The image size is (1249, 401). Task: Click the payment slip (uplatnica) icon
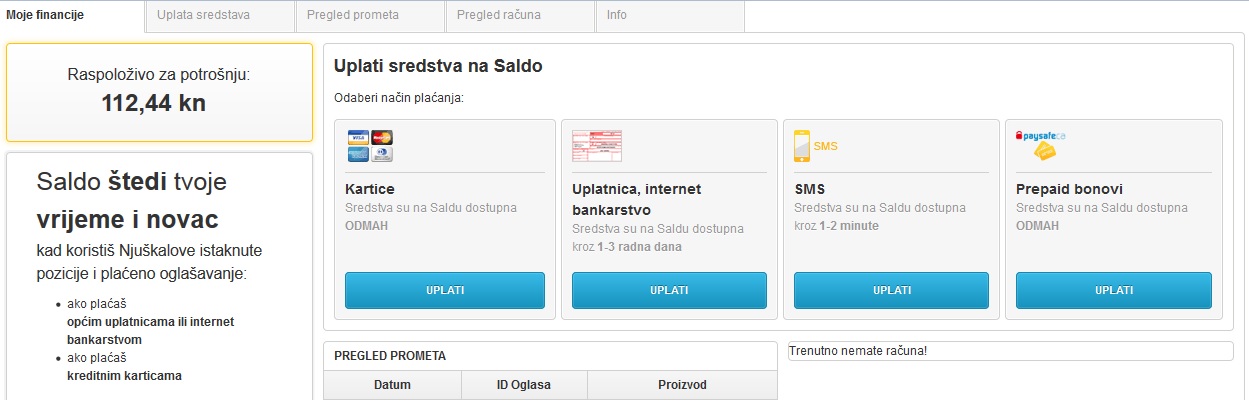click(x=596, y=146)
